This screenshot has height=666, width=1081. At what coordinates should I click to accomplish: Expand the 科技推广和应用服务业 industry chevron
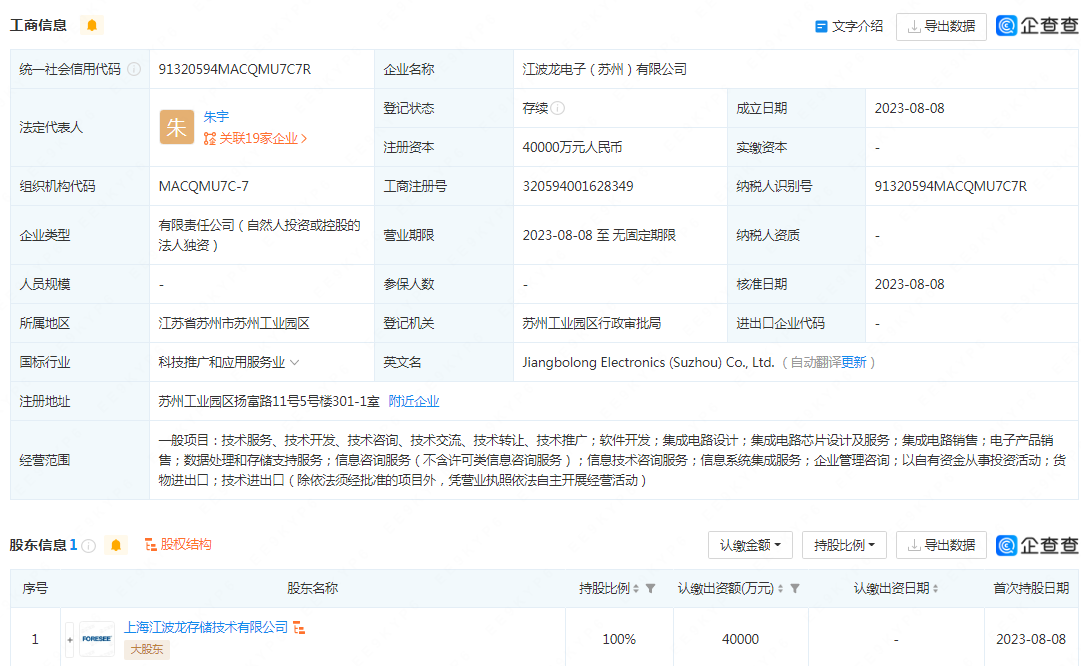[294, 363]
